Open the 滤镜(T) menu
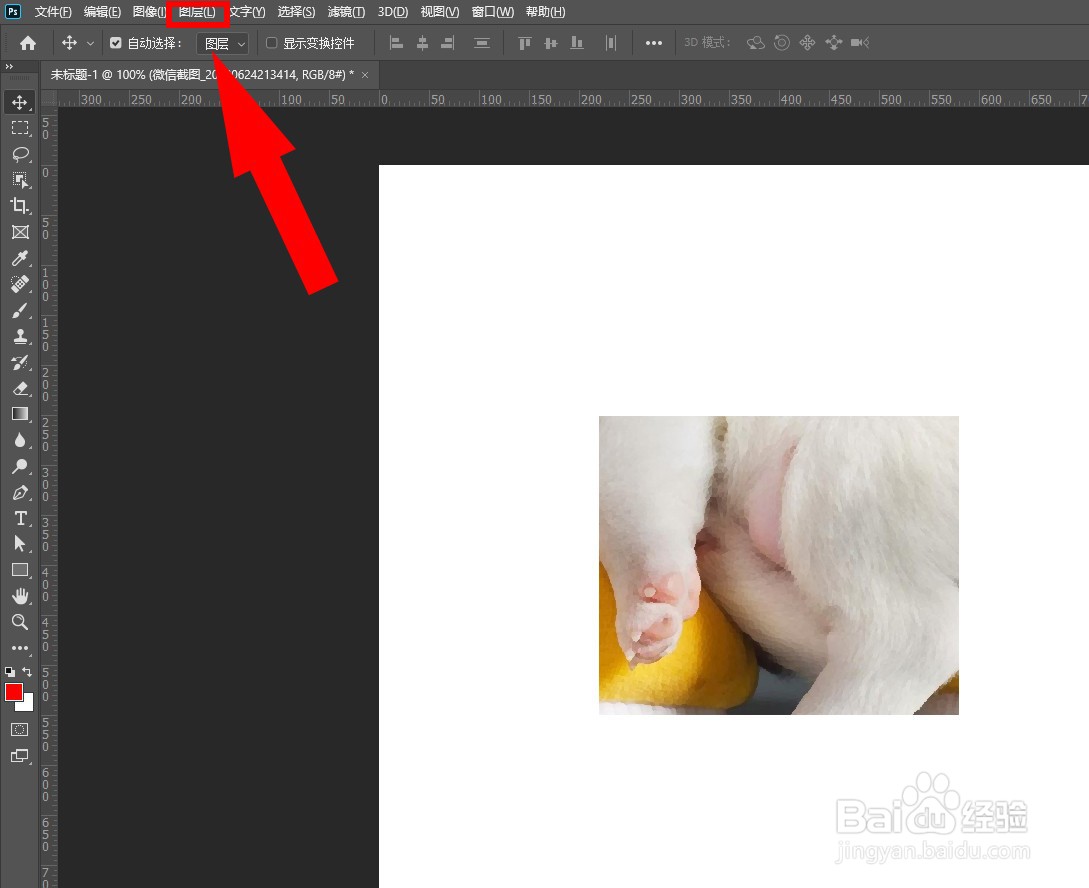This screenshot has width=1089, height=888. pyautogui.click(x=347, y=12)
